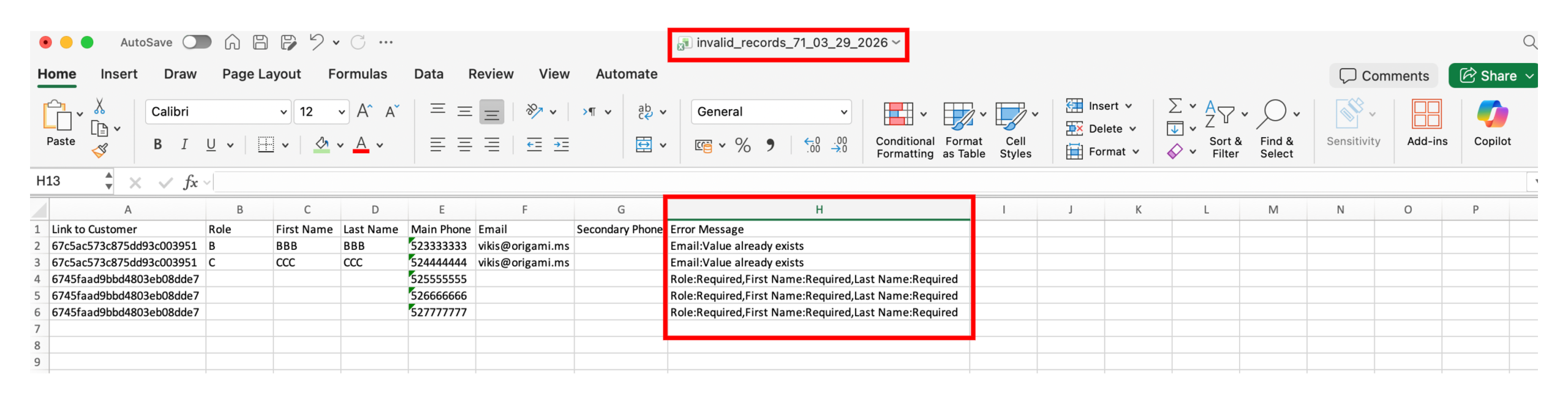
Task: Toggle Italic formatting
Action: coord(184,145)
